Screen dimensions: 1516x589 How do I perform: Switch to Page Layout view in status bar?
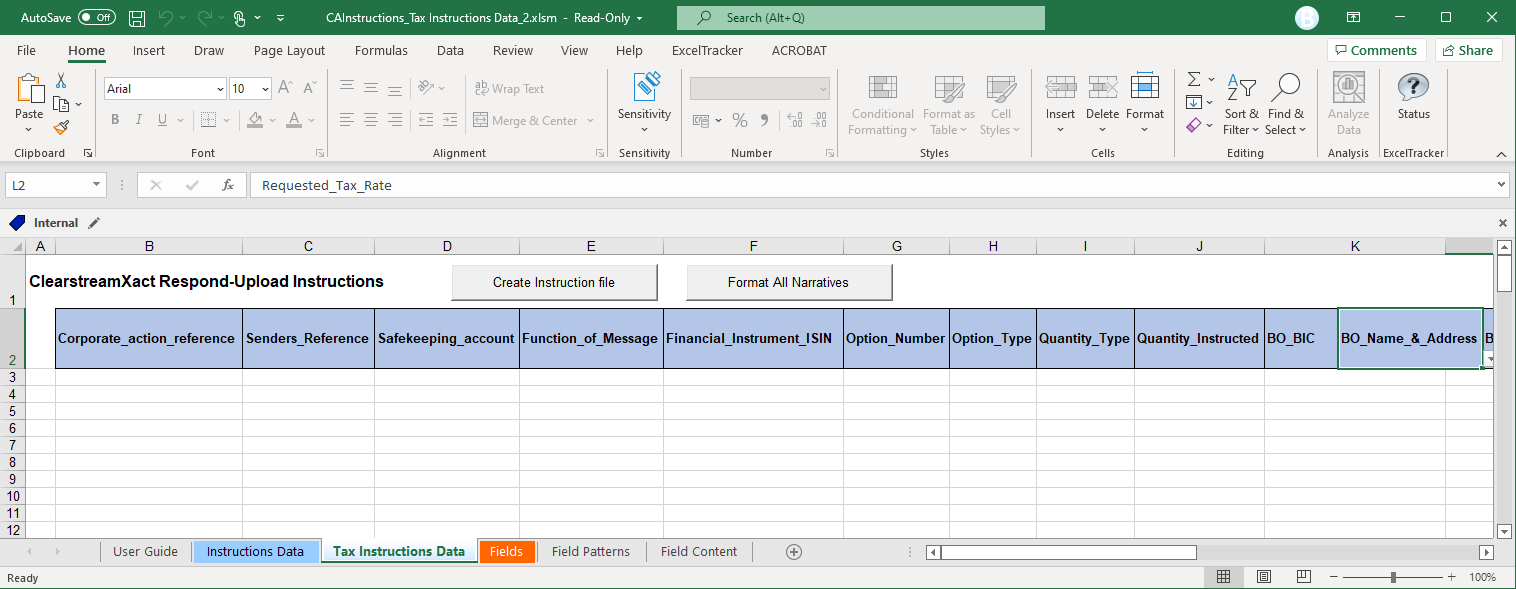coord(1263,577)
